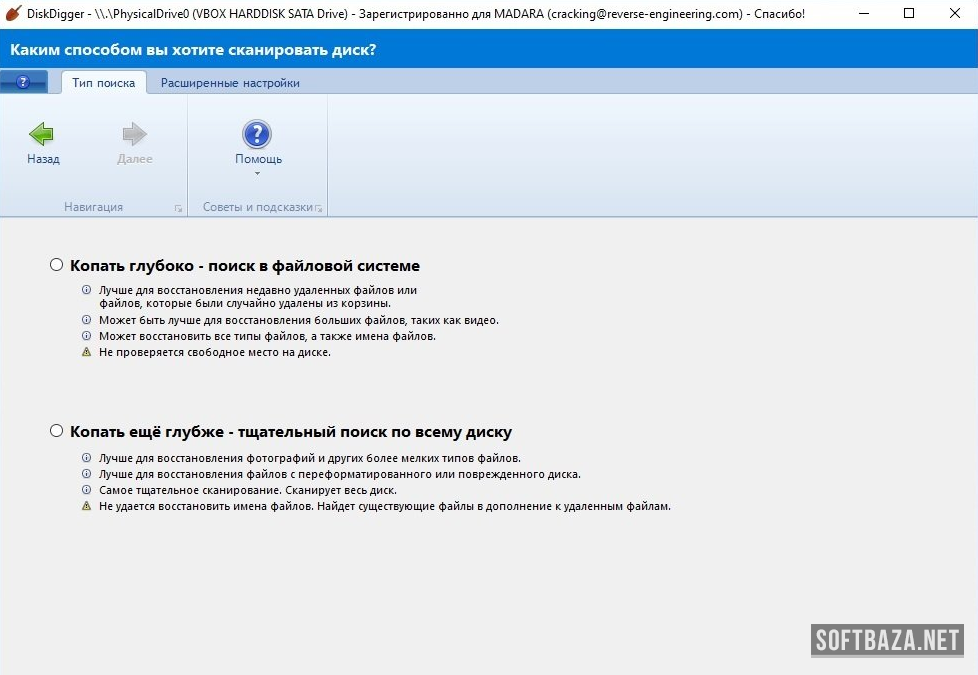Viewport: 978px width, 675px height.
Task: Minimize the DiskDigger window
Action: click(863, 14)
